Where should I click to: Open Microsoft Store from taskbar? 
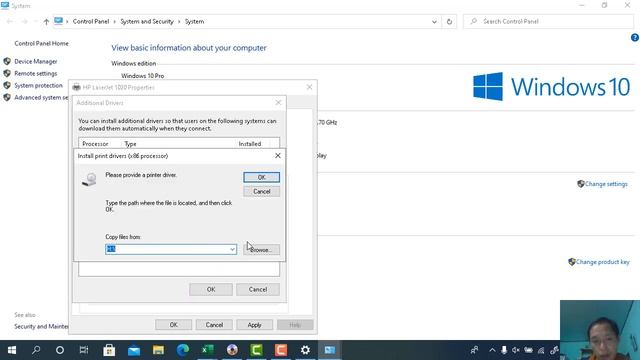(109, 350)
